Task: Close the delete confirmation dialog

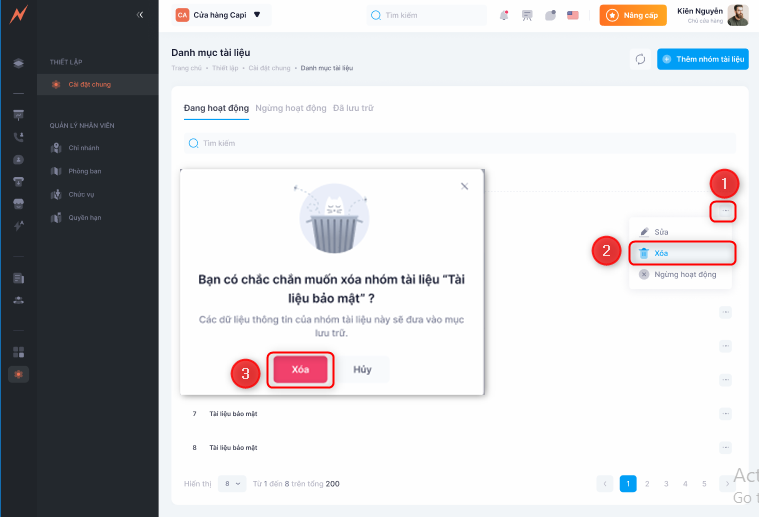Action: pos(464,186)
